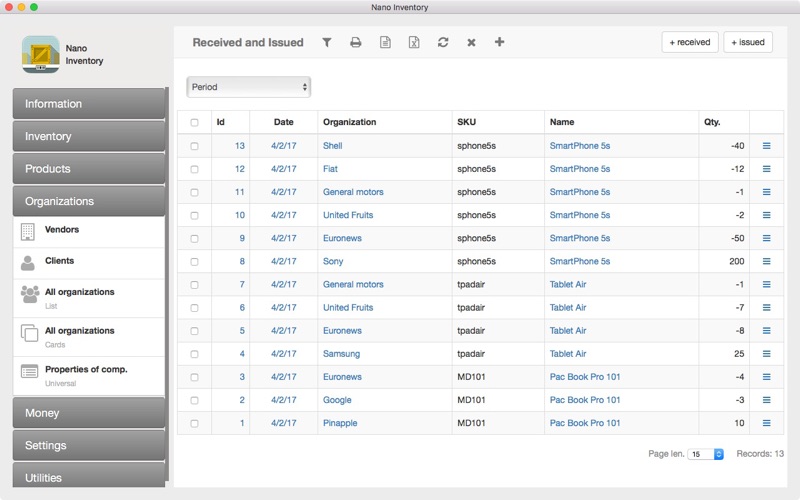
Task: Check the box for Fiat row
Action: [194, 169]
